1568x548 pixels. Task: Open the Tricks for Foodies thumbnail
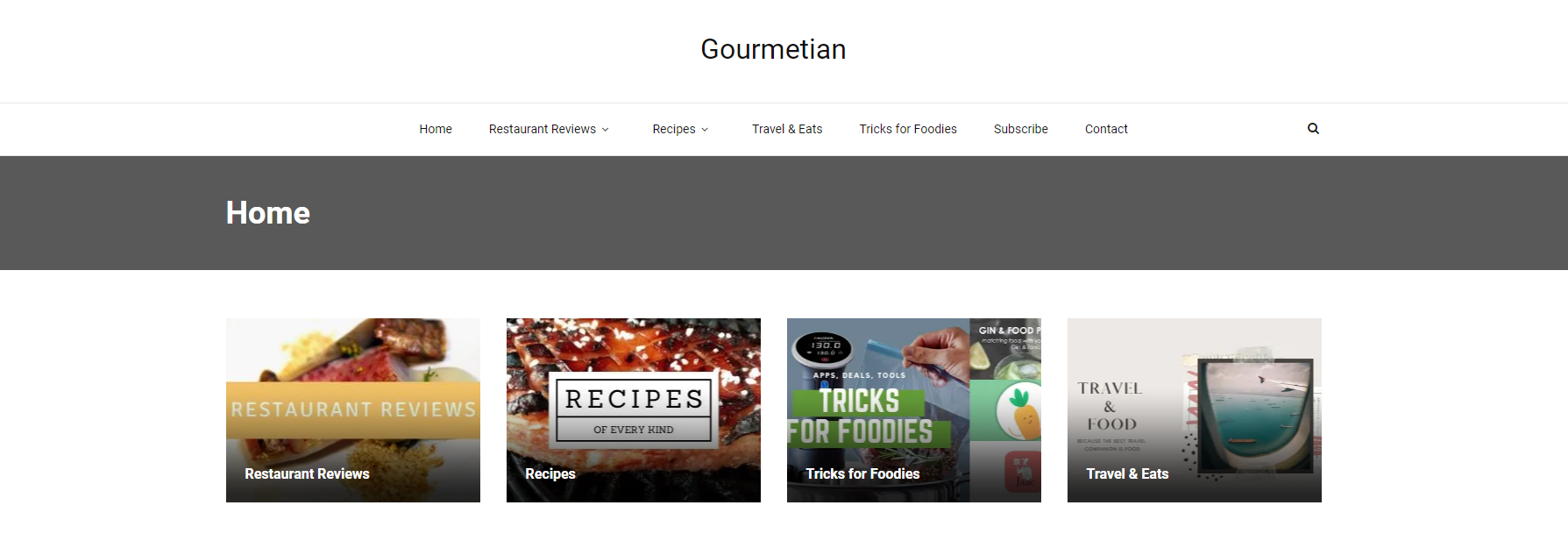(914, 410)
